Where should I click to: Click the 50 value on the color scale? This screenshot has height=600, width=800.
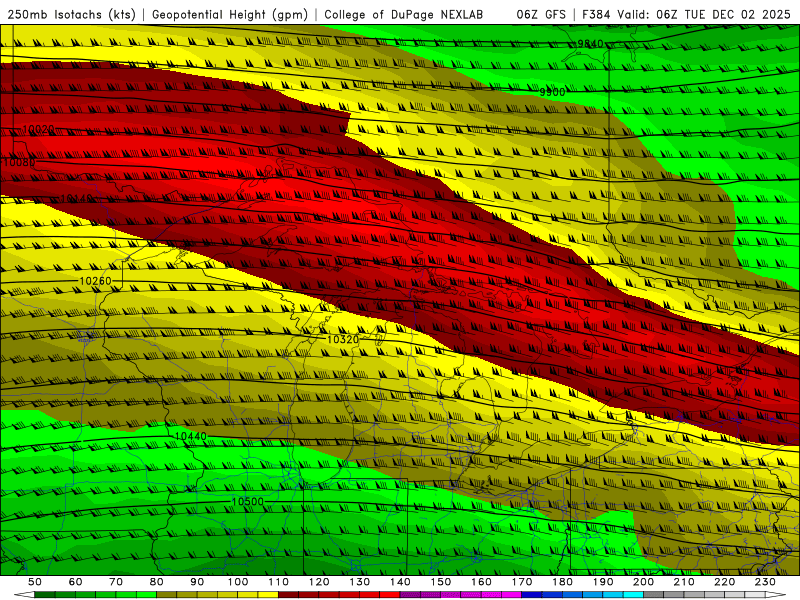(35, 582)
